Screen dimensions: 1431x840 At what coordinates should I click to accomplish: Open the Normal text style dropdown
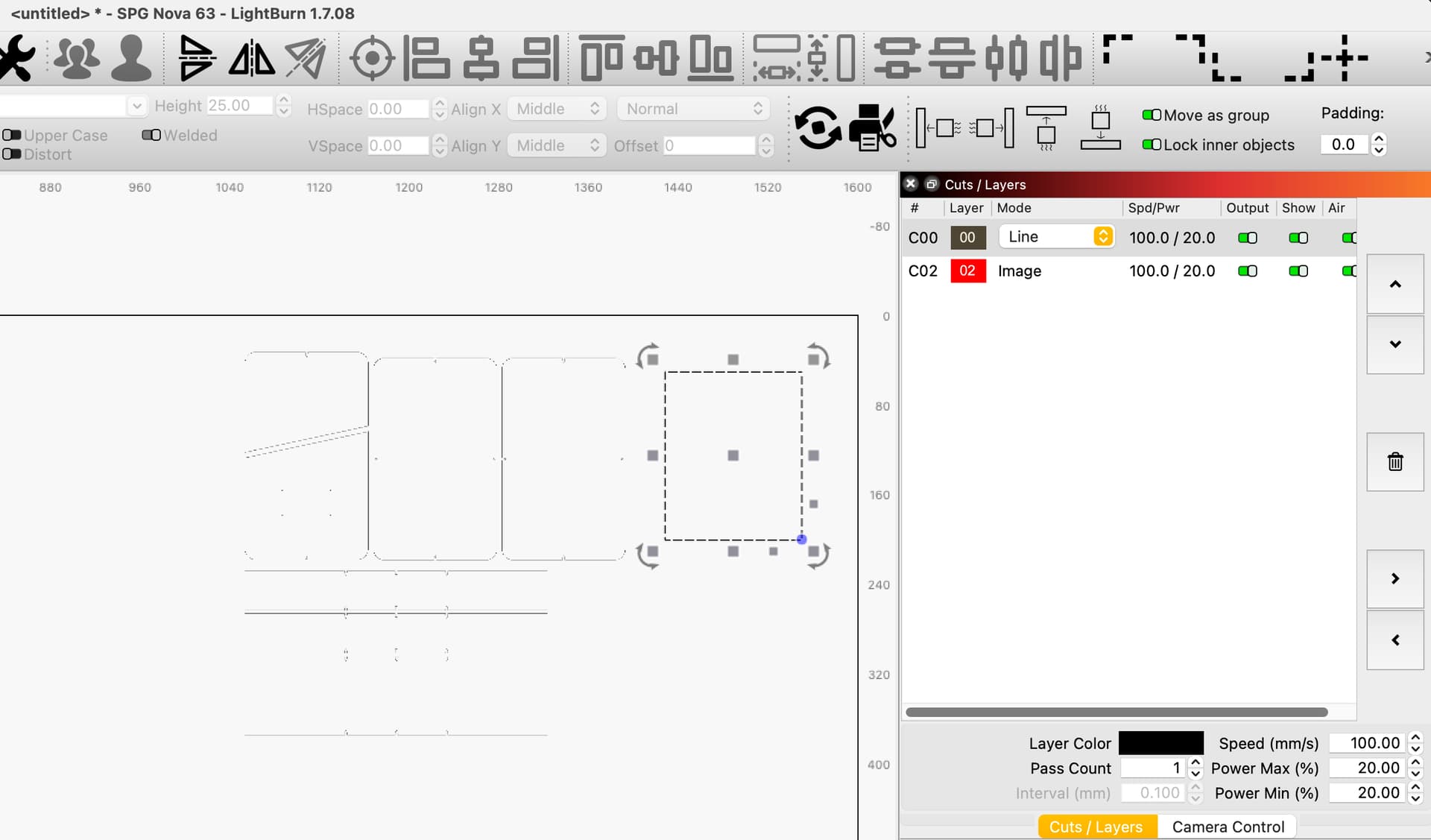(694, 109)
